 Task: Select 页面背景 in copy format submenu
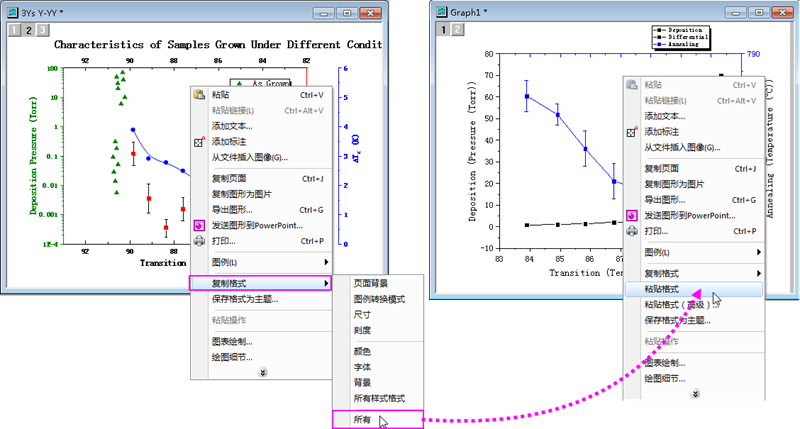370,284
